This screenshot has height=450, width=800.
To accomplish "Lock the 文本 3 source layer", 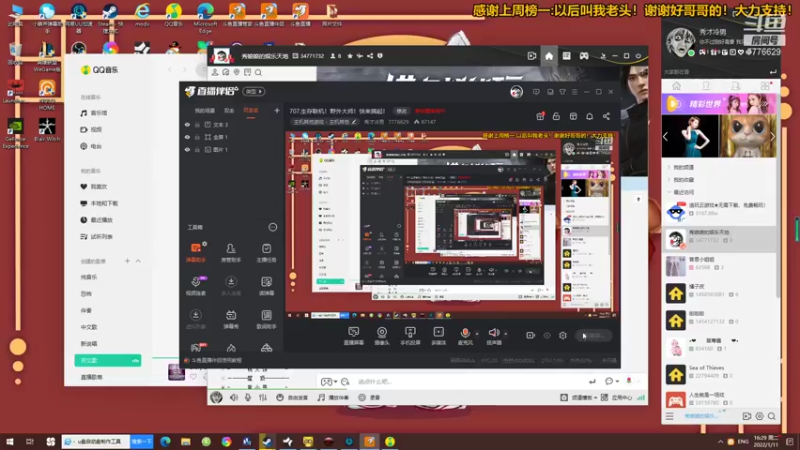I will 197,124.
